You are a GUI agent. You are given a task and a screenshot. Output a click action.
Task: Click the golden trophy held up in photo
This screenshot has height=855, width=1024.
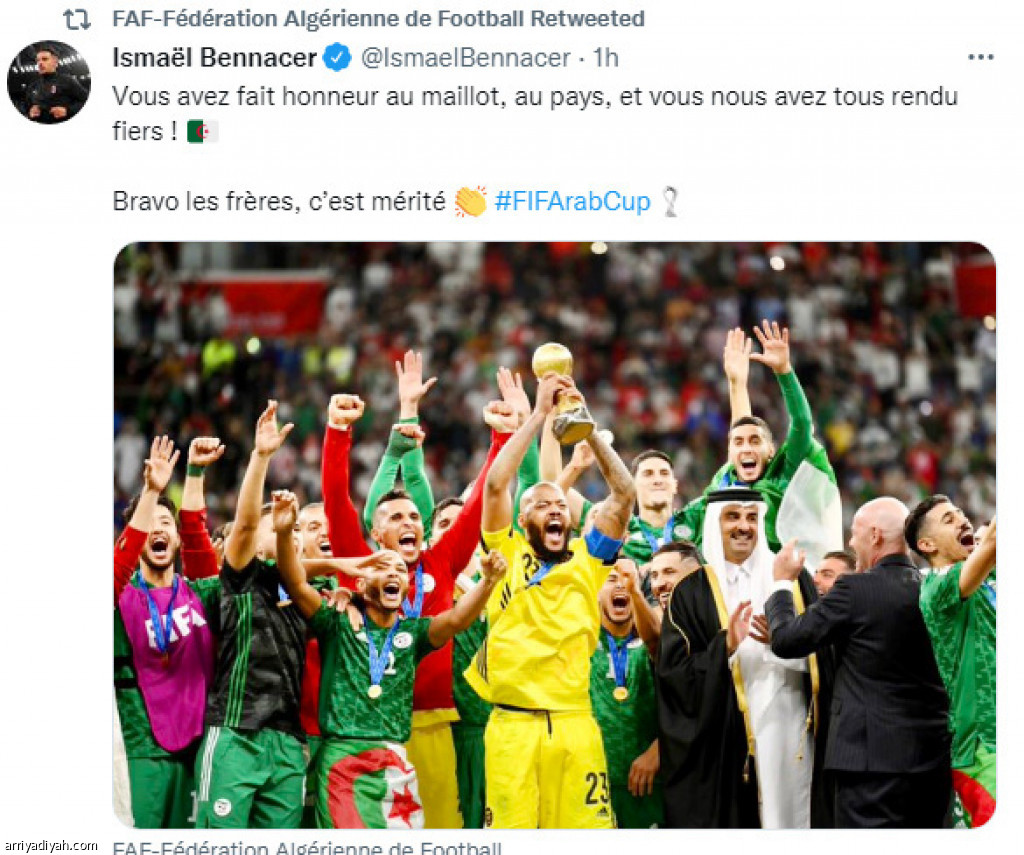coord(564,393)
